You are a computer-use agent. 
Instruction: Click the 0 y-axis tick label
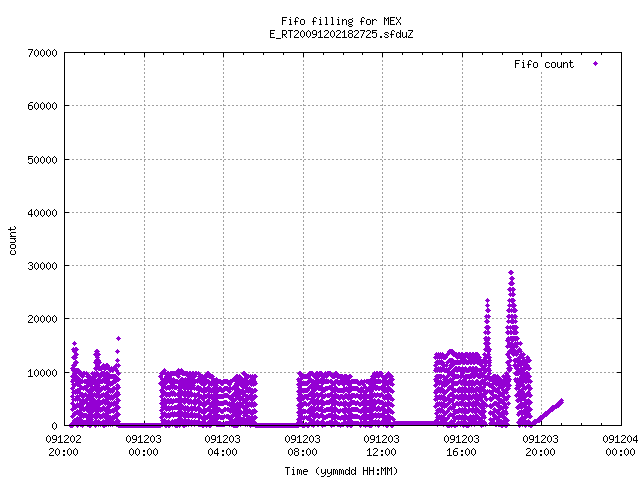pos(54,426)
